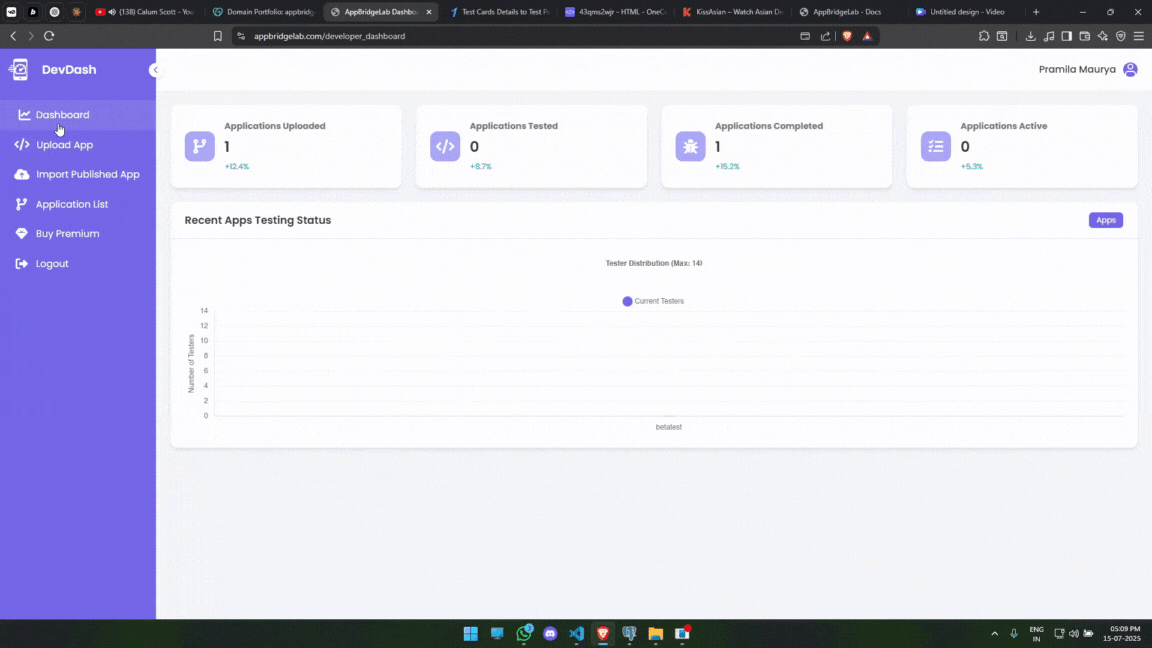This screenshot has height=648, width=1152.
Task: Click the Brave Shields lion icon
Action: 847,36
